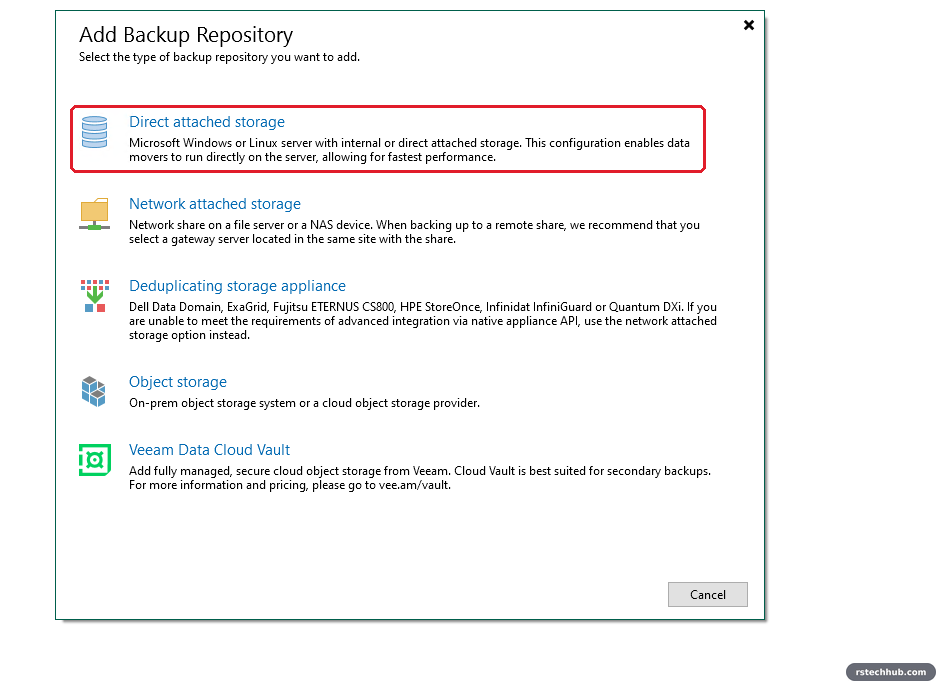Click the Direct attached storage database icon
Screen dimensions: 946x691
94,132
